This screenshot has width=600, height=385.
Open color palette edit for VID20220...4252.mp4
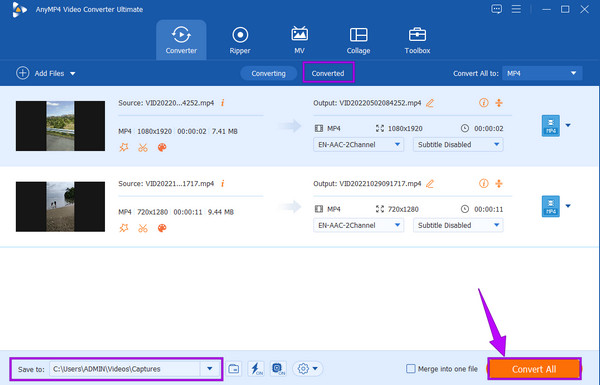pyautogui.click(x=162, y=147)
